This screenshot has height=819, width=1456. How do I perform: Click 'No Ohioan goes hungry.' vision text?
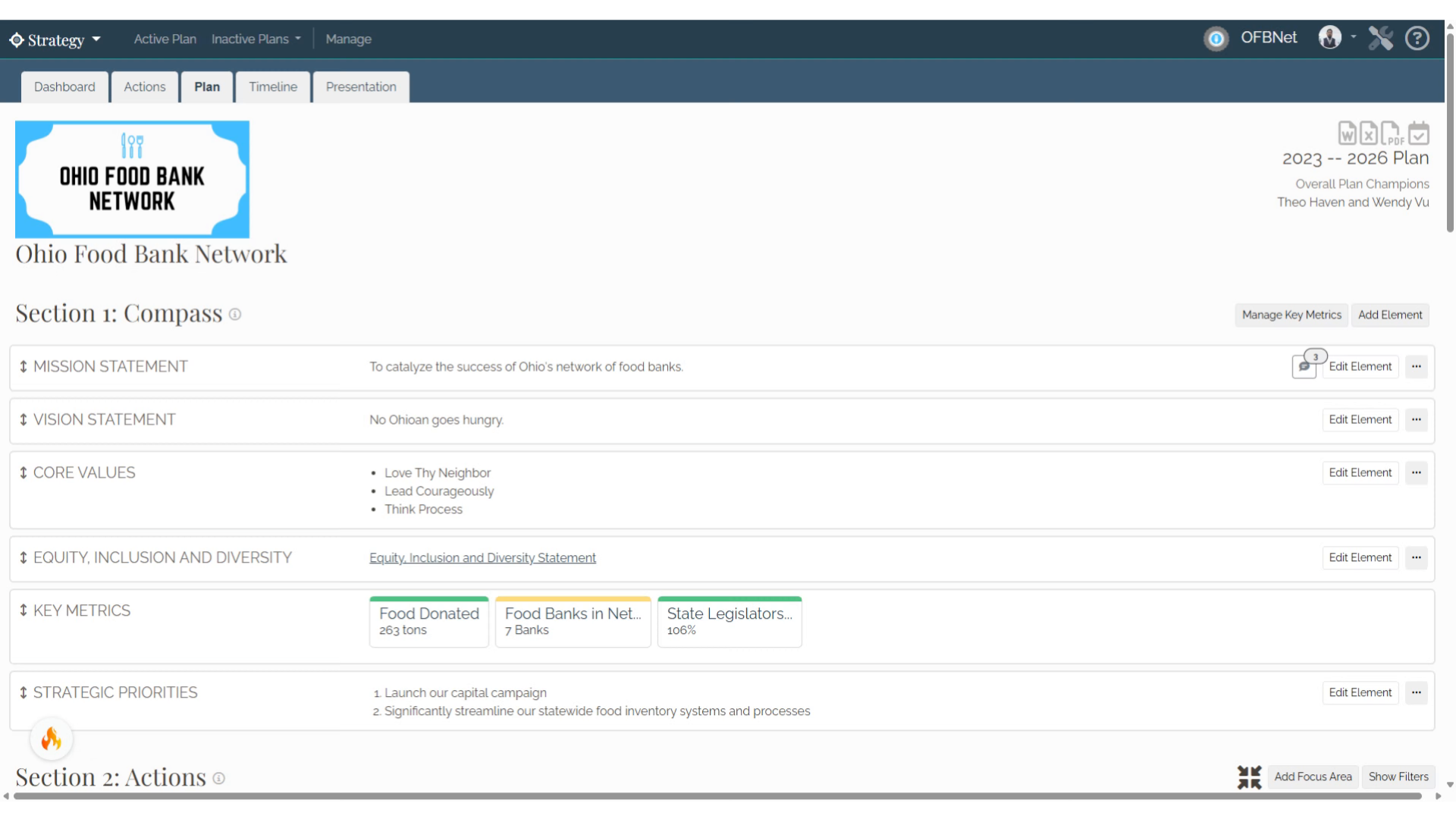pos(436,420)
